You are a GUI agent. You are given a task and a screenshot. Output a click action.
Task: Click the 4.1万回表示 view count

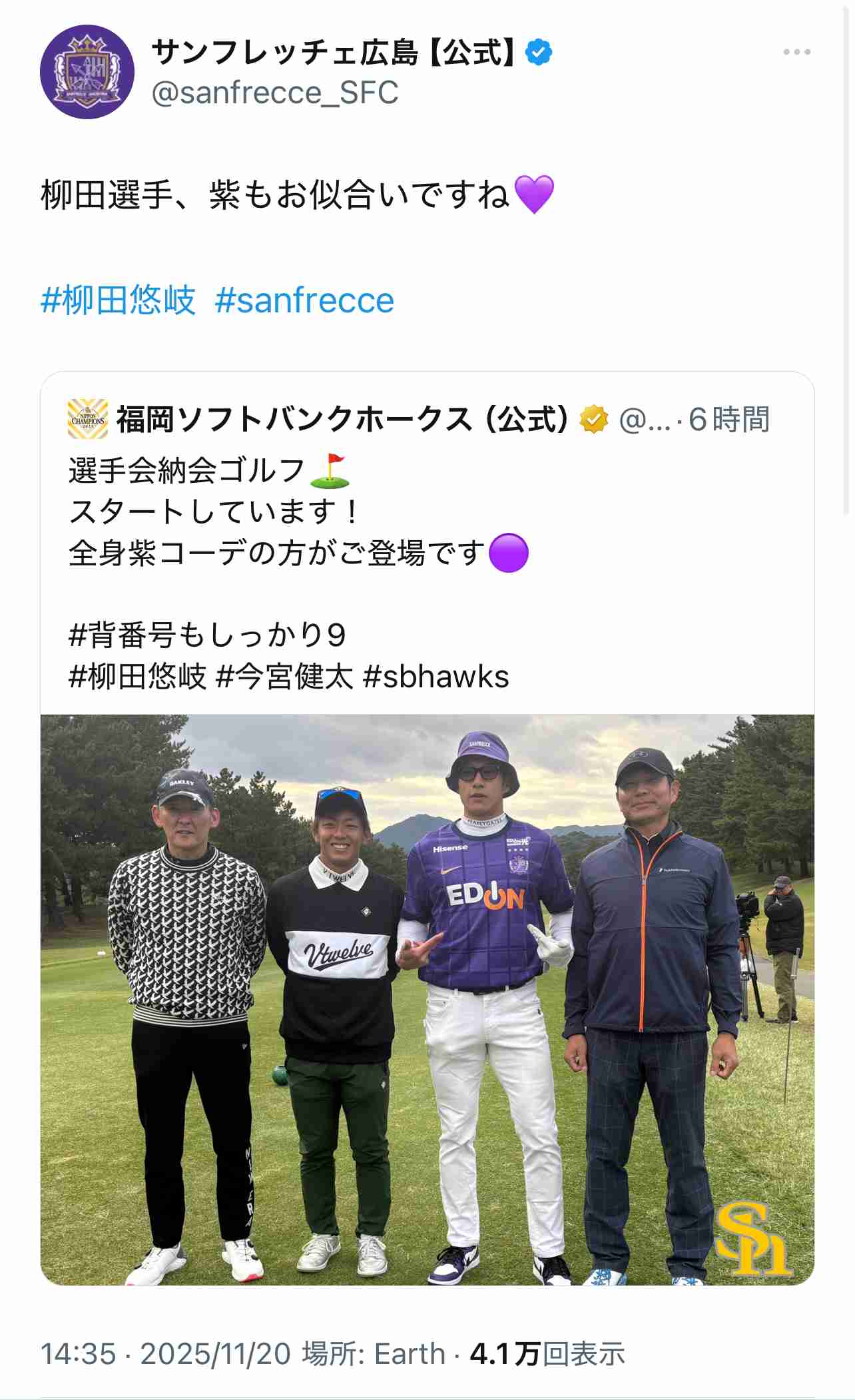click(547, 1354)
